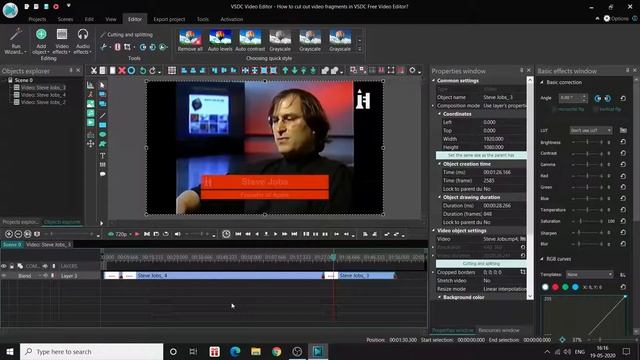The width and height of the screenshot is (640, 360).
Task: Reset Brightness with its reset arrow
Action: [623, 142]
